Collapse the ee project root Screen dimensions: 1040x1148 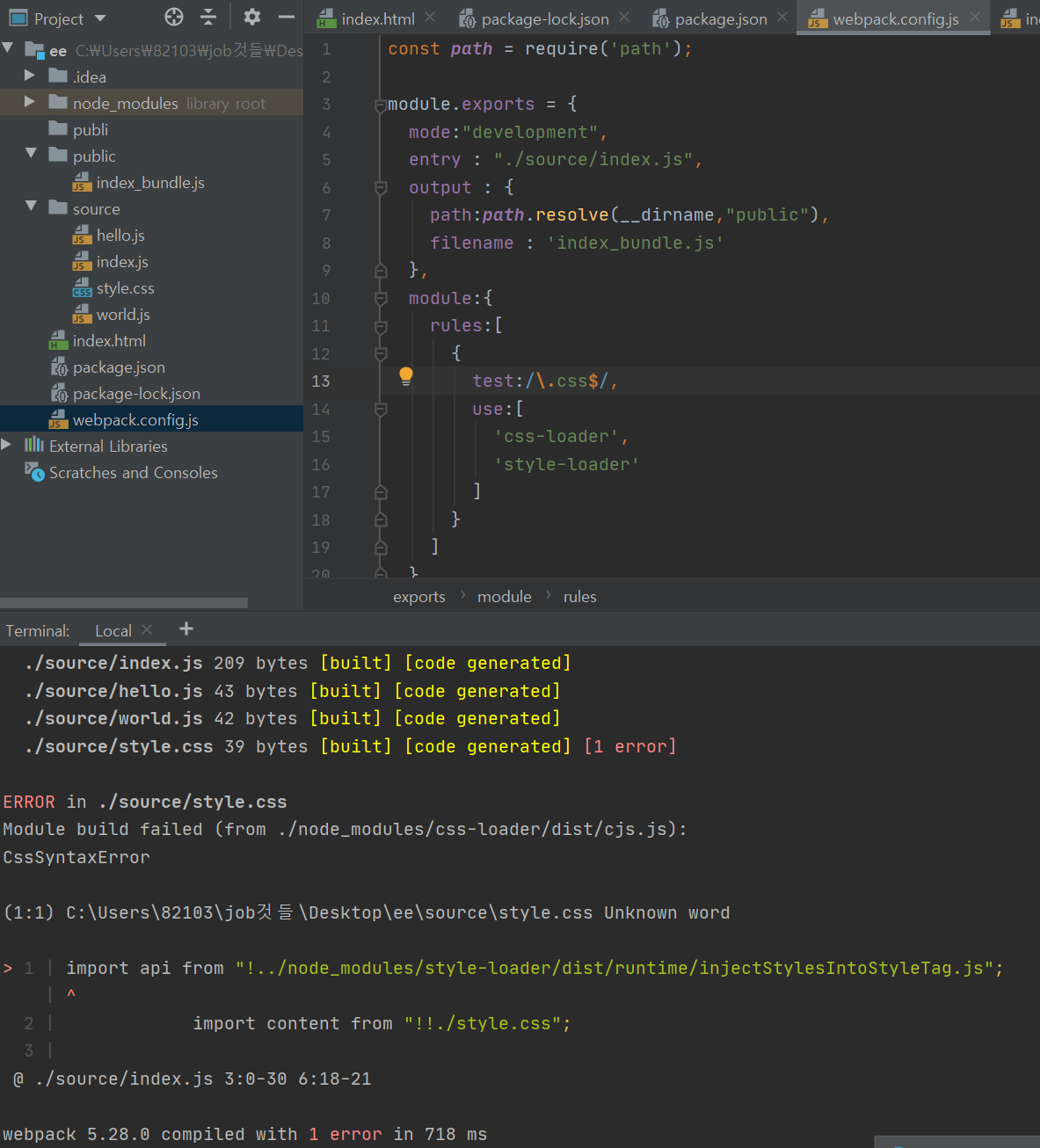point(9,48)
